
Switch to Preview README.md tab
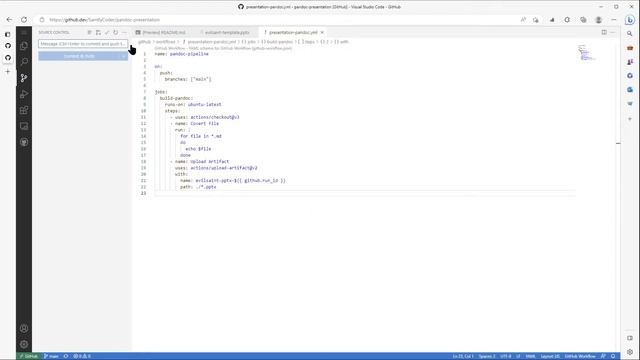[x=160, y=32]
